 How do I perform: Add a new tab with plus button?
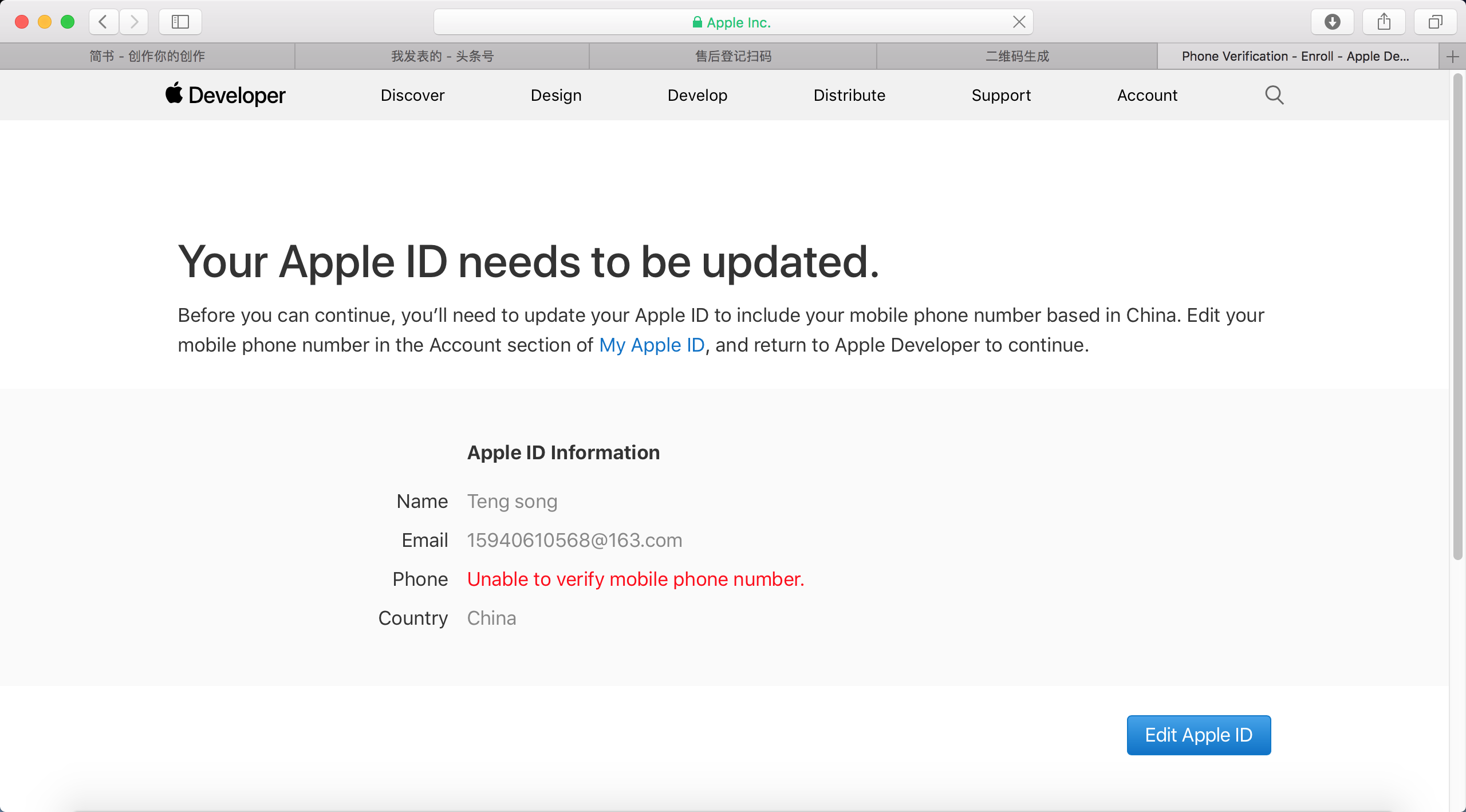(x=1452, y=56)
